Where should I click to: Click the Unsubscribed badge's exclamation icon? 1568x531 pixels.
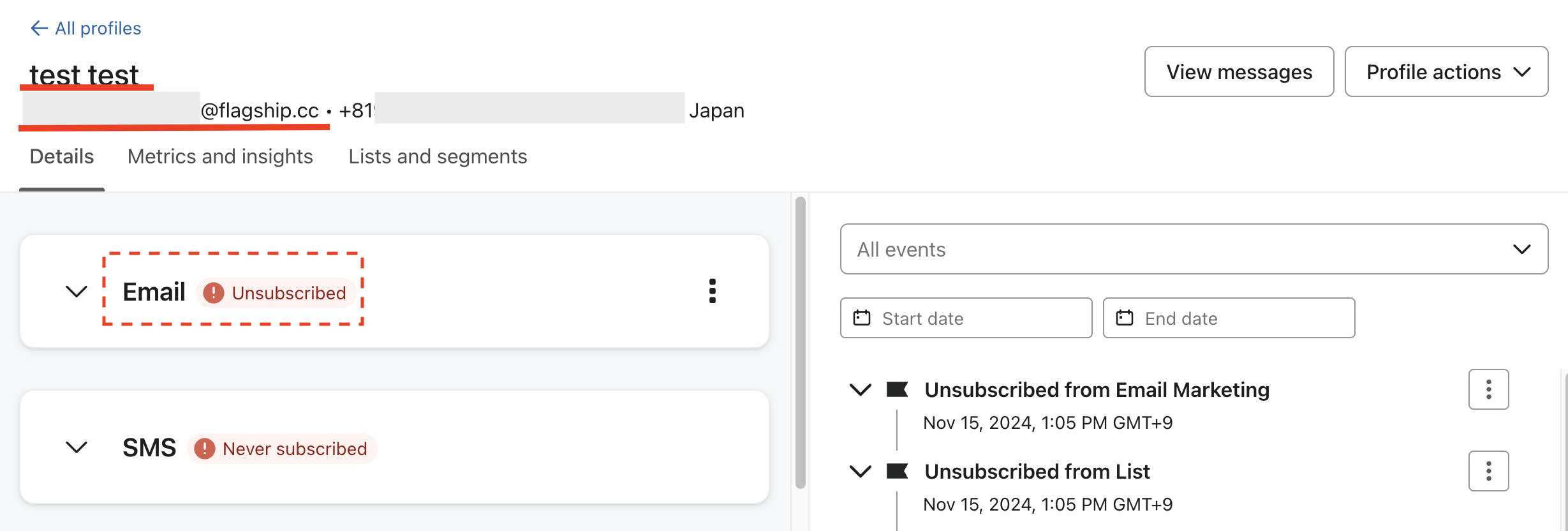[213, 293]
